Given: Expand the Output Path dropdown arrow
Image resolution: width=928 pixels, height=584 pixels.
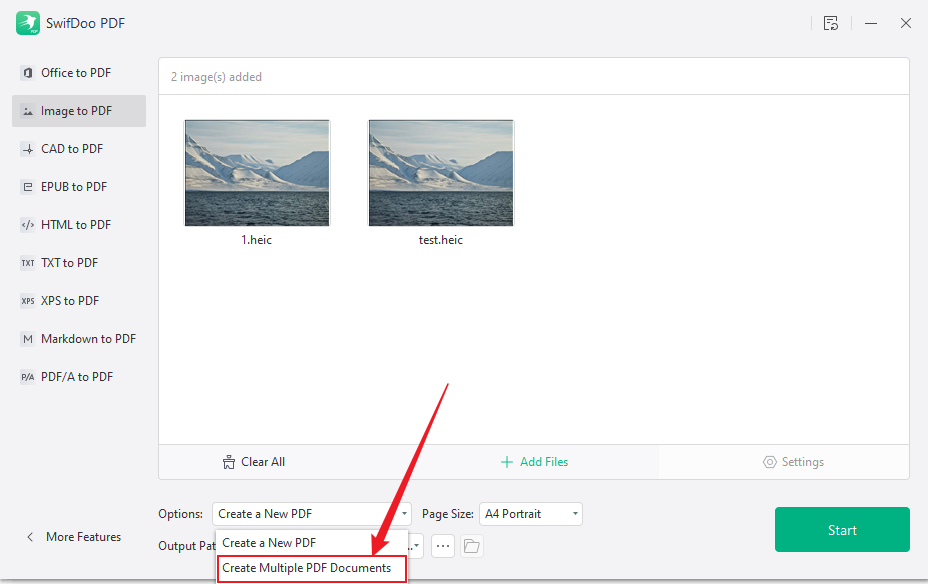Looking at the screenshot, I should click(415, 546).
